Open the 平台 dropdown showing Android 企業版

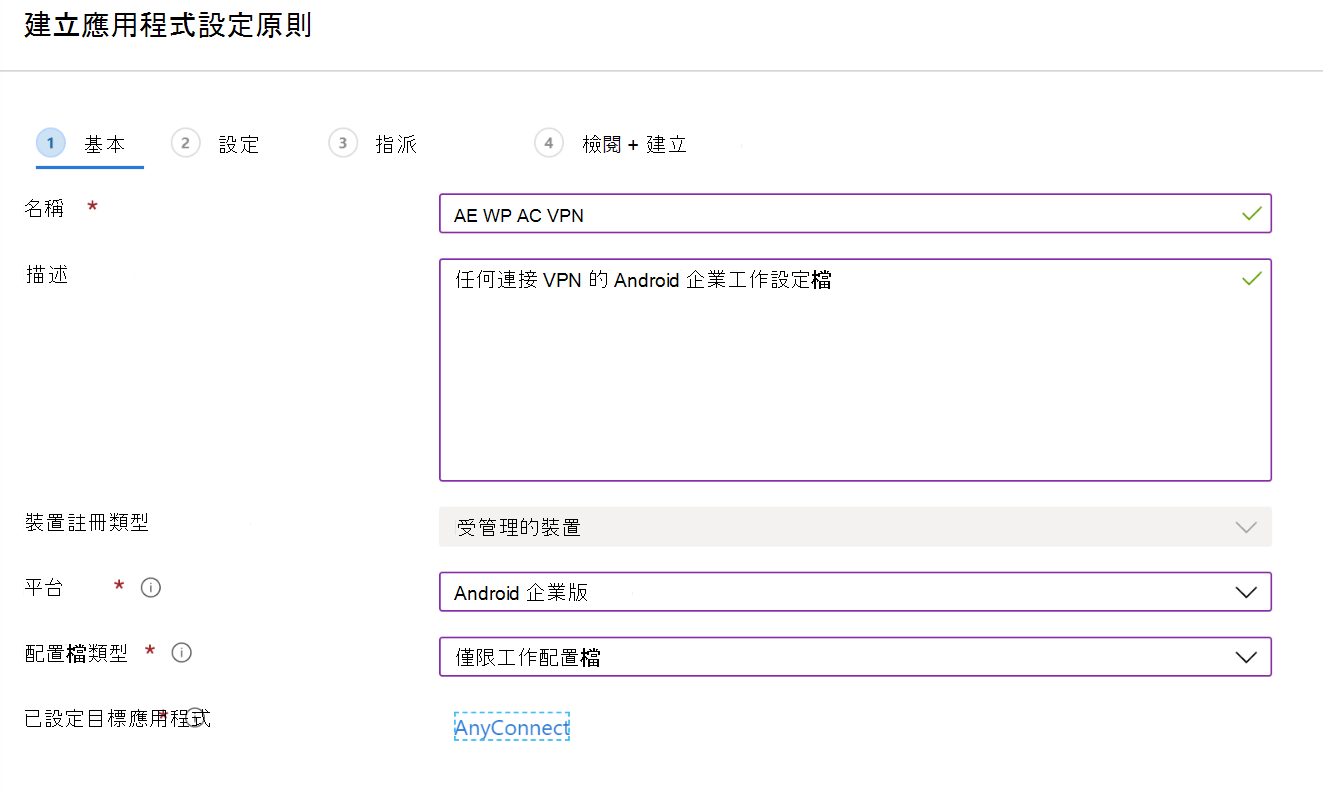coord(855,592)
